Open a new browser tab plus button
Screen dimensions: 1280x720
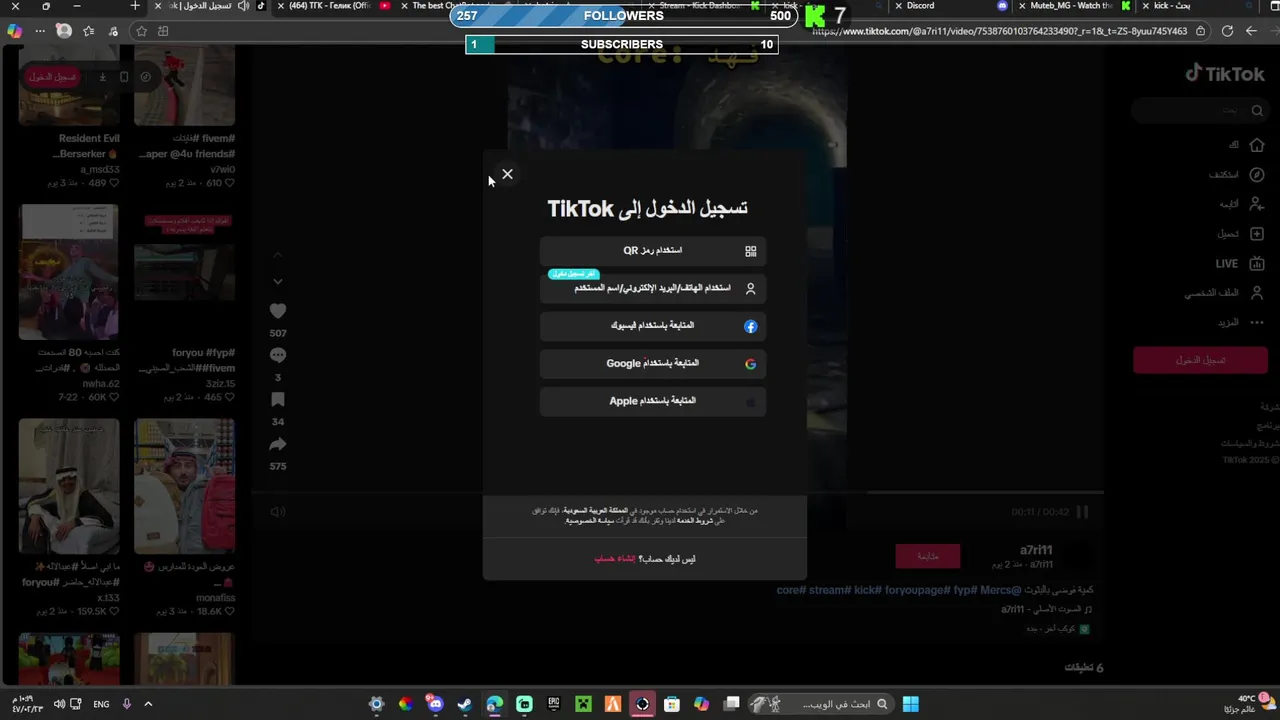point(135,6)
